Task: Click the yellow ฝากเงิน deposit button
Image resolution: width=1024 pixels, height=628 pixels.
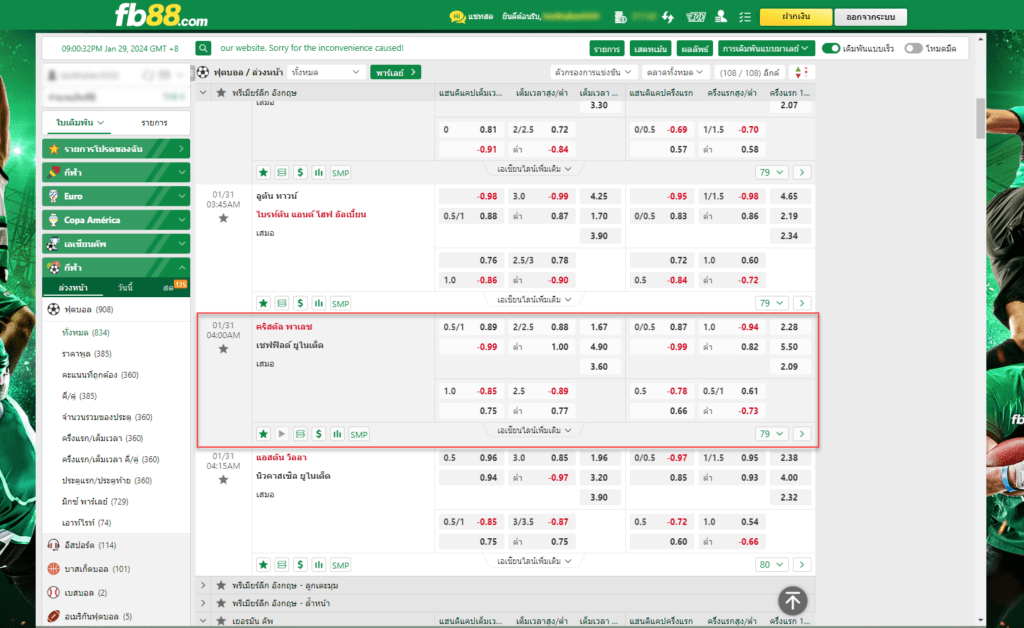Action: (x=796, y=17)
